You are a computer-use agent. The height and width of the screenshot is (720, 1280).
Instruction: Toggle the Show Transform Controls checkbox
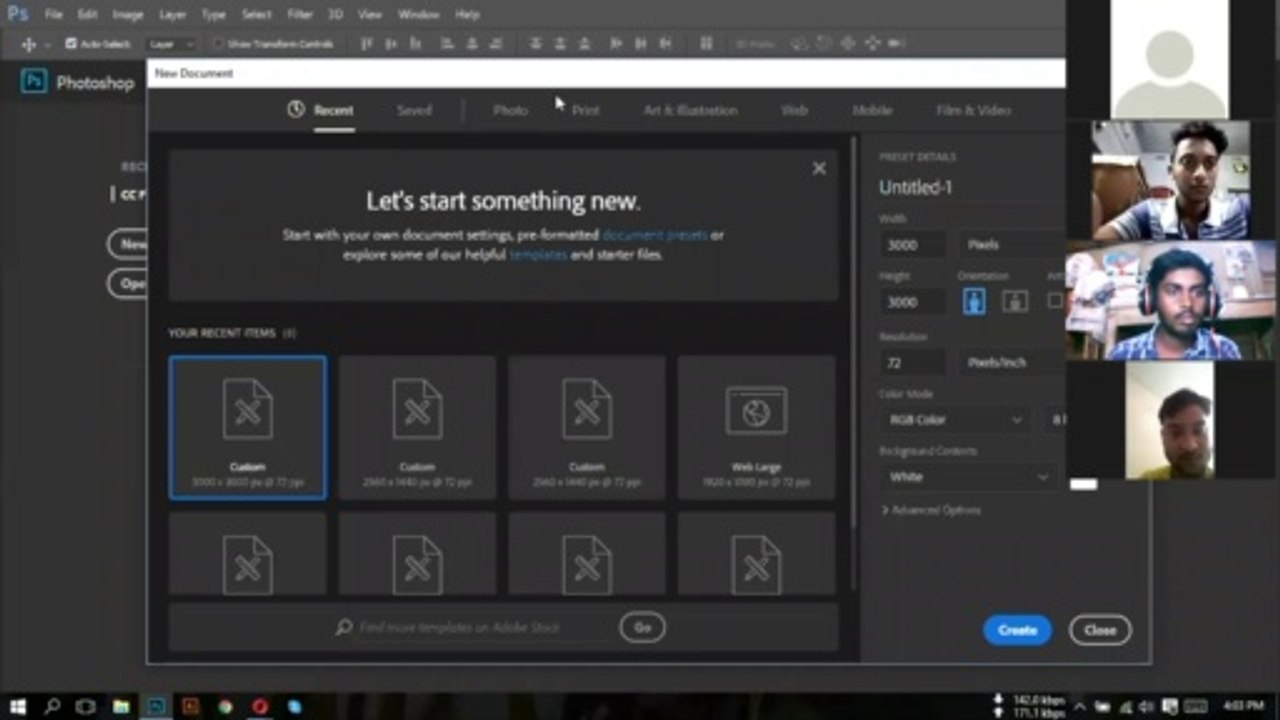tap(218, 44)
